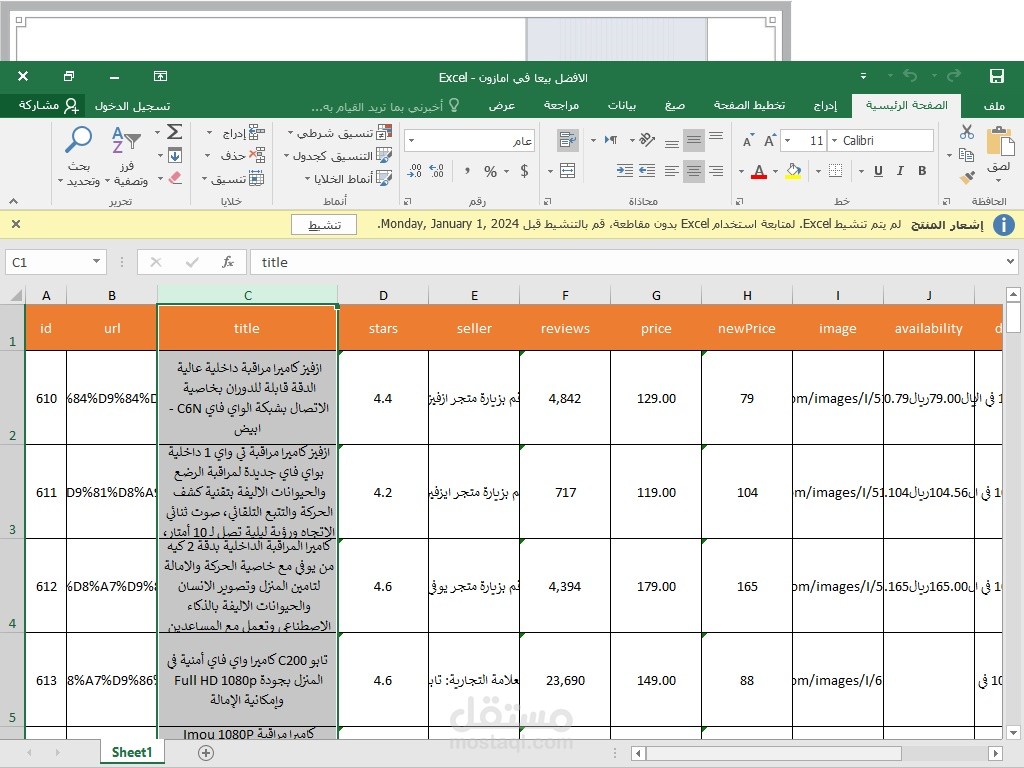This screenshot has height=768, width=1024.
Task: Open the number format عام dropdown
Action: tap(411, 140)
